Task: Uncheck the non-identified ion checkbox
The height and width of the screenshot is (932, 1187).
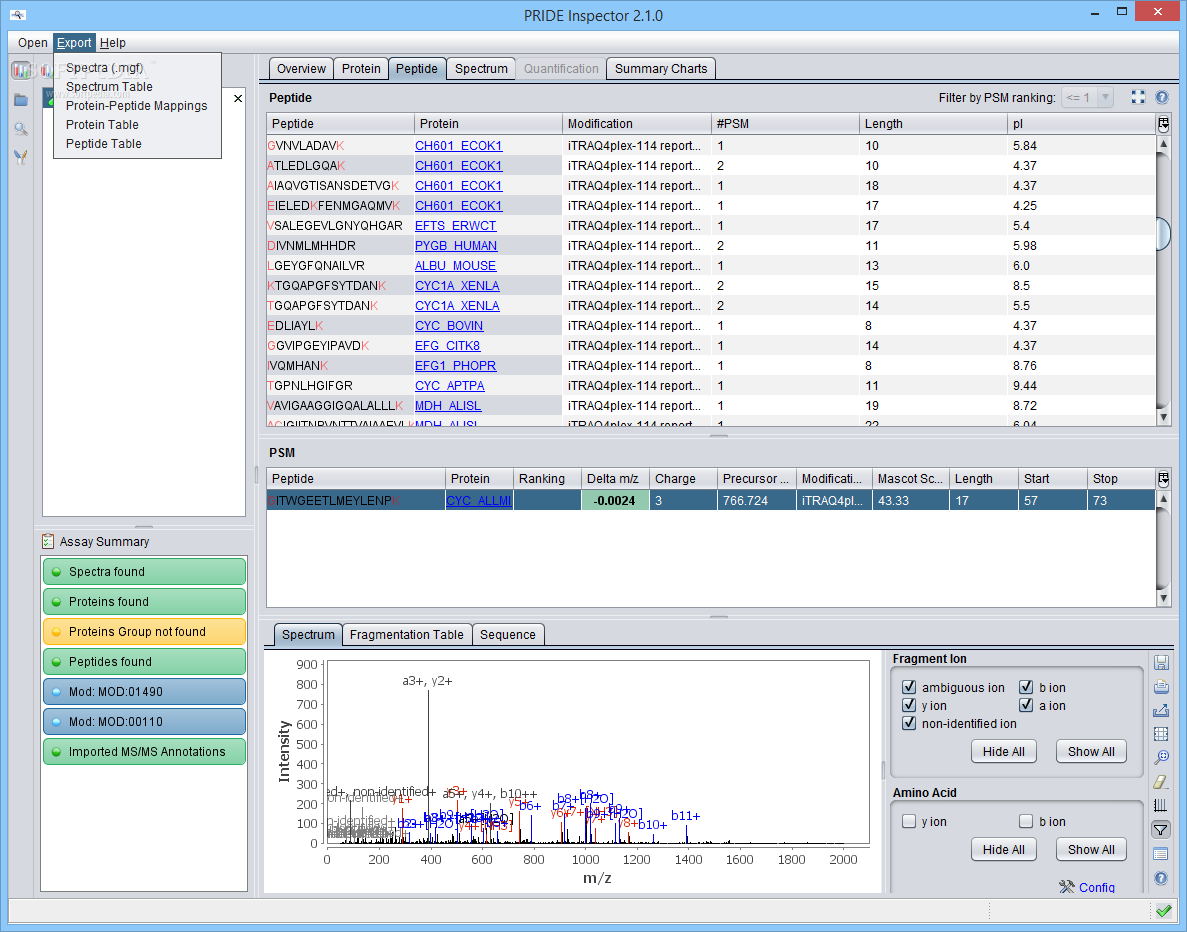Action: pos(909,723)
